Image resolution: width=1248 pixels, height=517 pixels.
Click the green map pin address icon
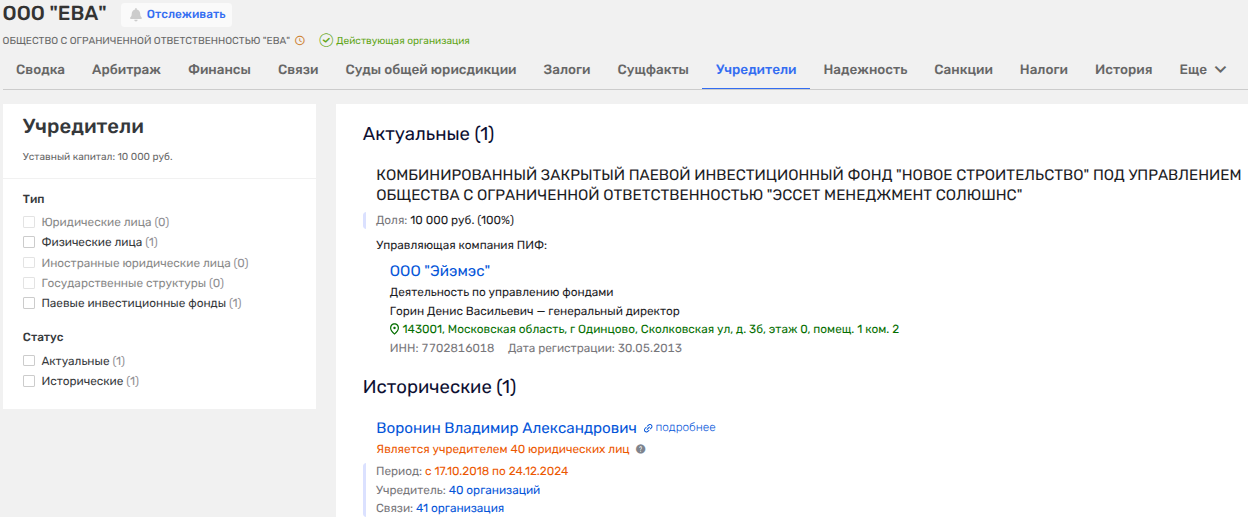[394, 329]
